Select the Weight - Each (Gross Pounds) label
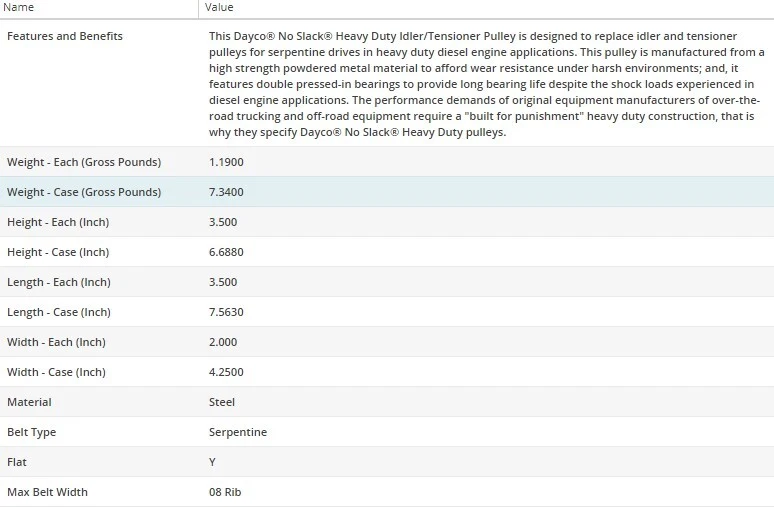 [84, 162]
